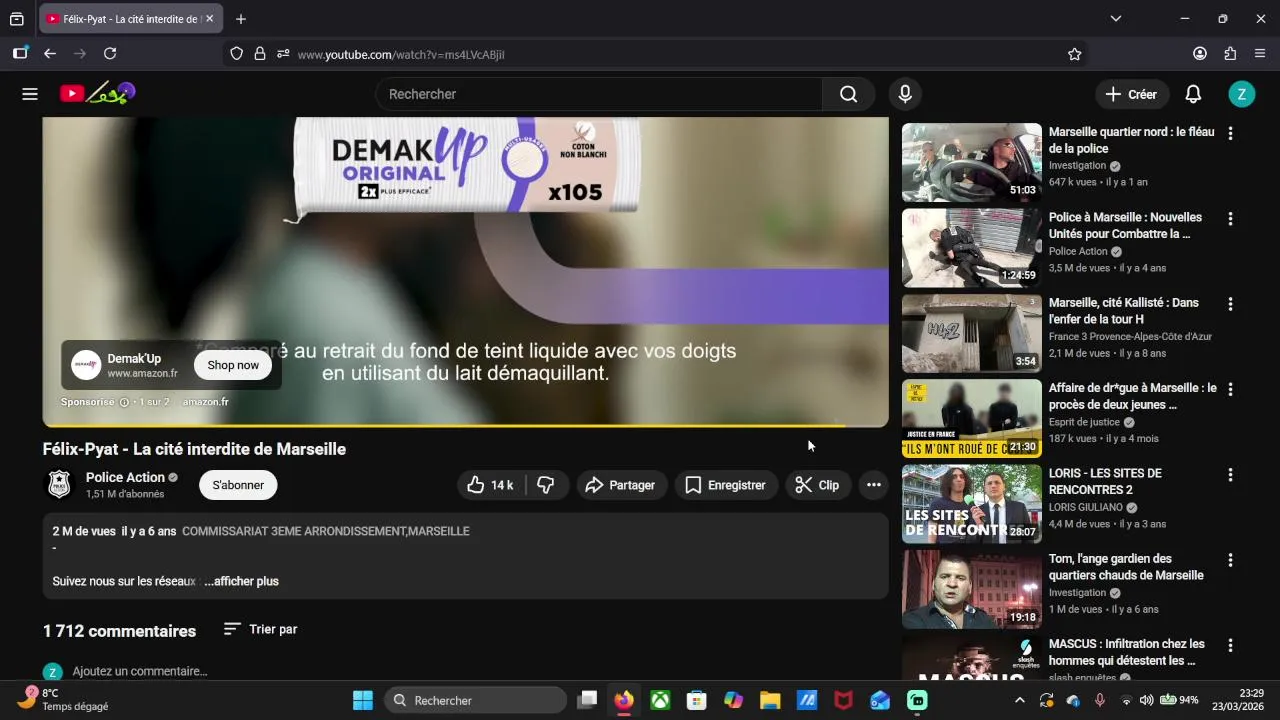Open site permissions icon in address bar
The width and height of the screenshot is (1280, 720).
[283, 54]
